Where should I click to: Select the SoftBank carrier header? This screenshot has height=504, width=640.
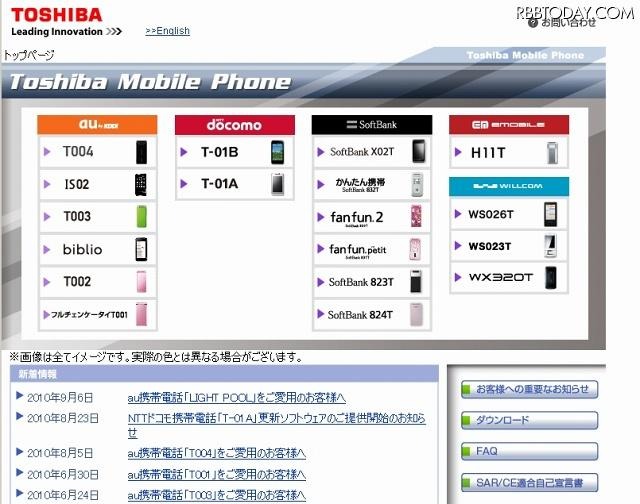[x=372, y=124]
